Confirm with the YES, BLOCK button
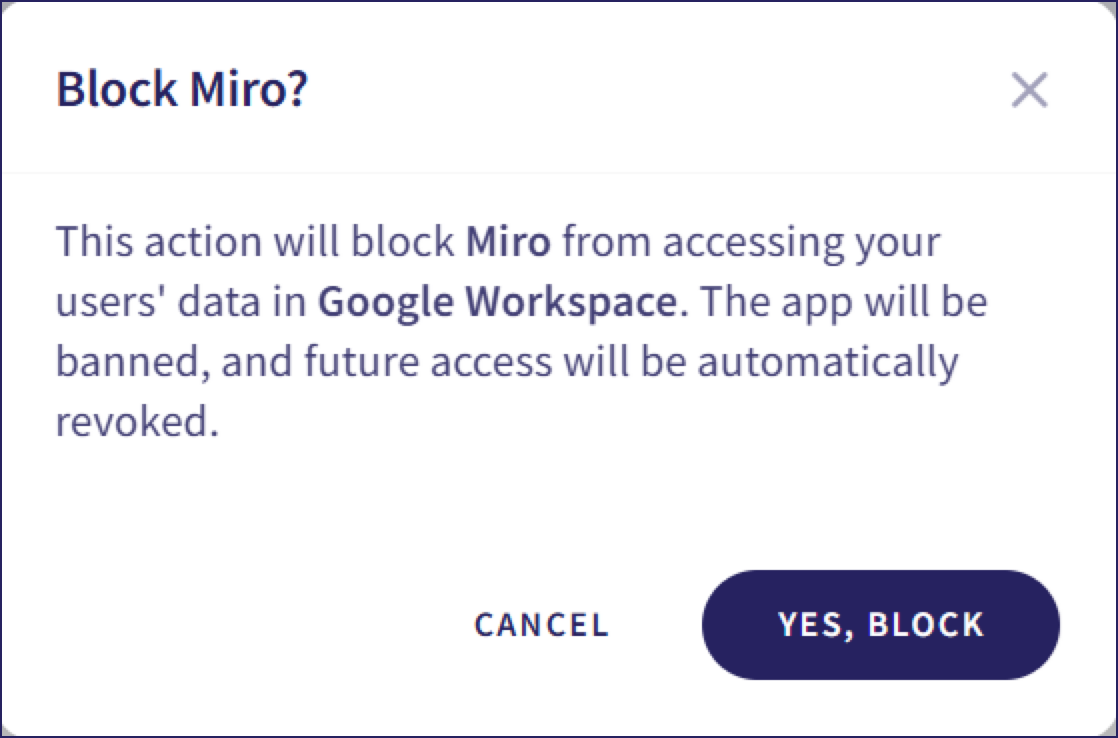 coord(881,625)
